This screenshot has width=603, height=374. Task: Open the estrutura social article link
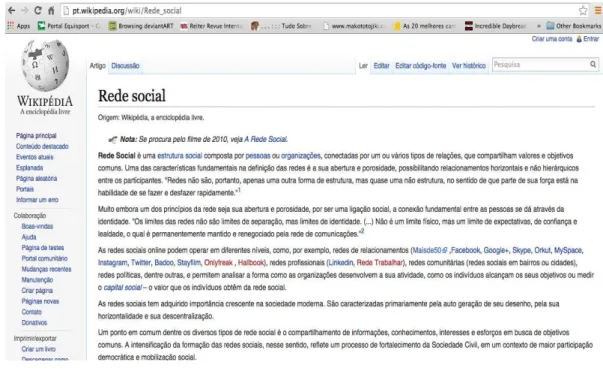click(x=180, y=156)
